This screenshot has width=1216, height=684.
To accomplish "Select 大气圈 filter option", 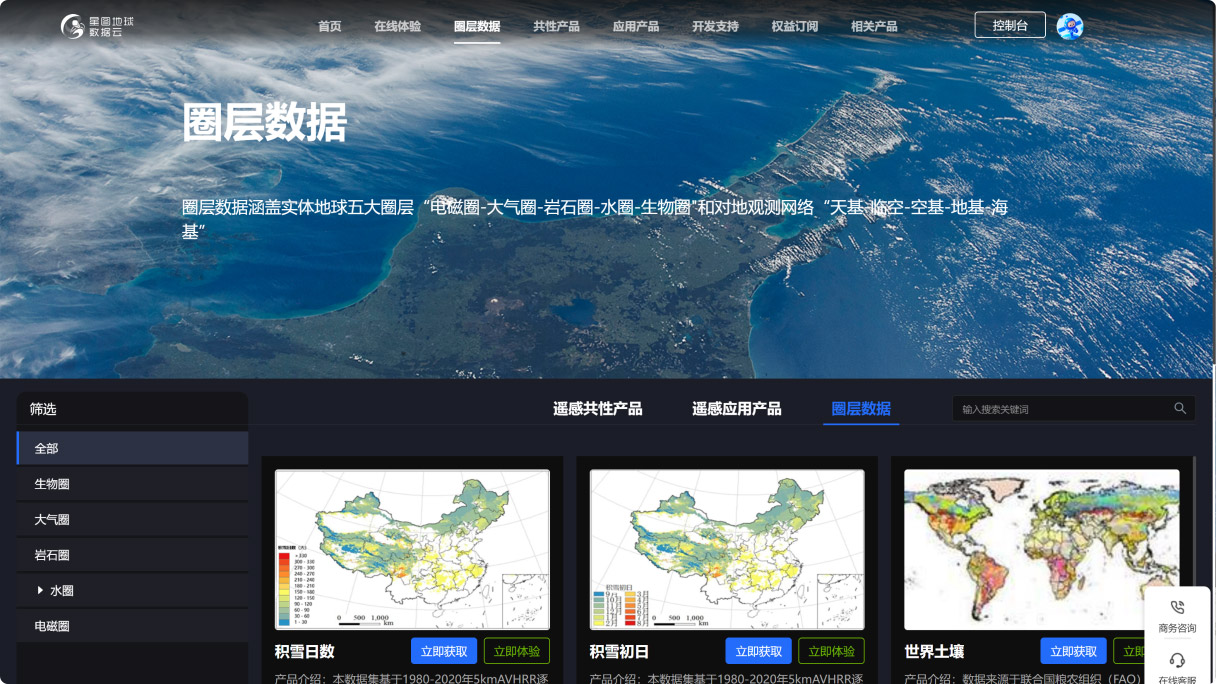I will tap(52, 520).
